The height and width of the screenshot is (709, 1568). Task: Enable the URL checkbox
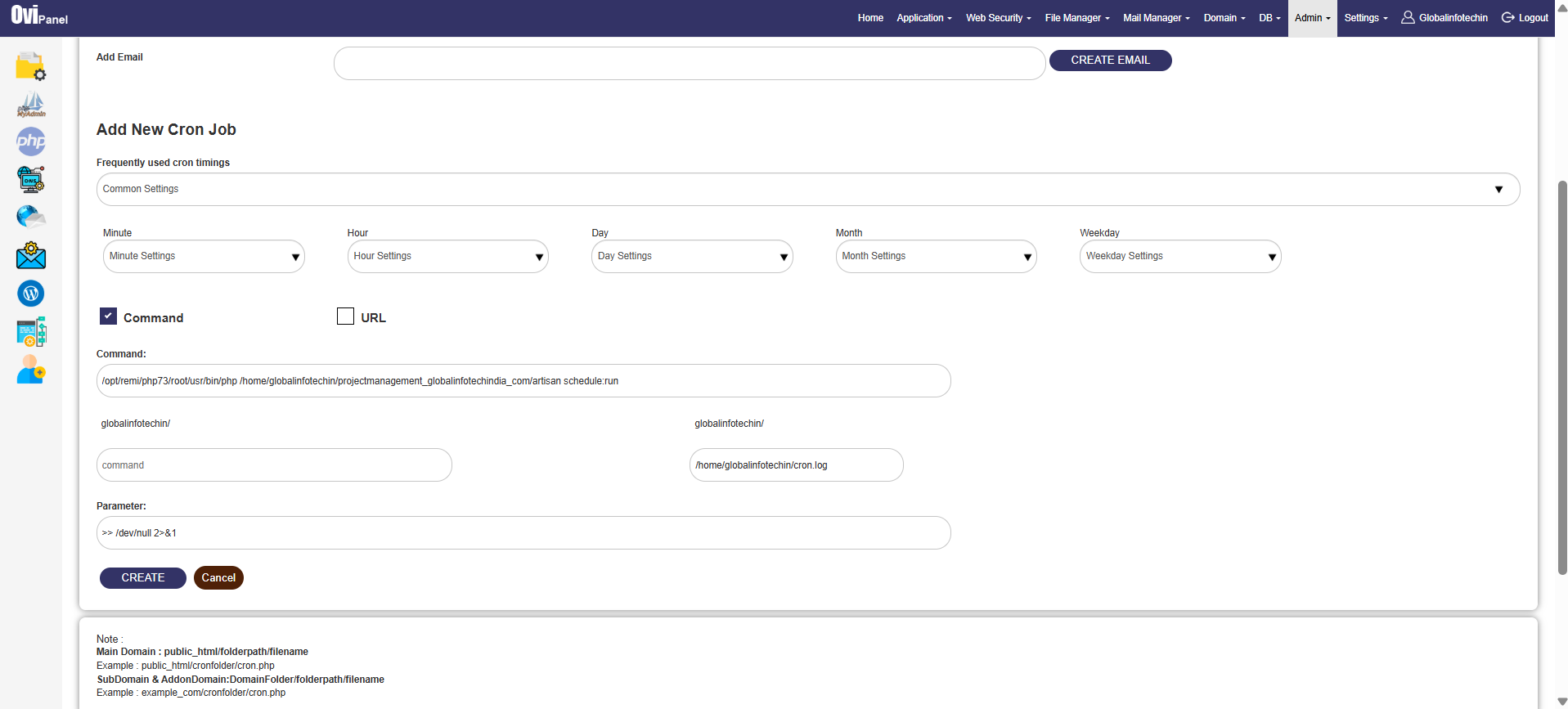(x=345, y=316)
